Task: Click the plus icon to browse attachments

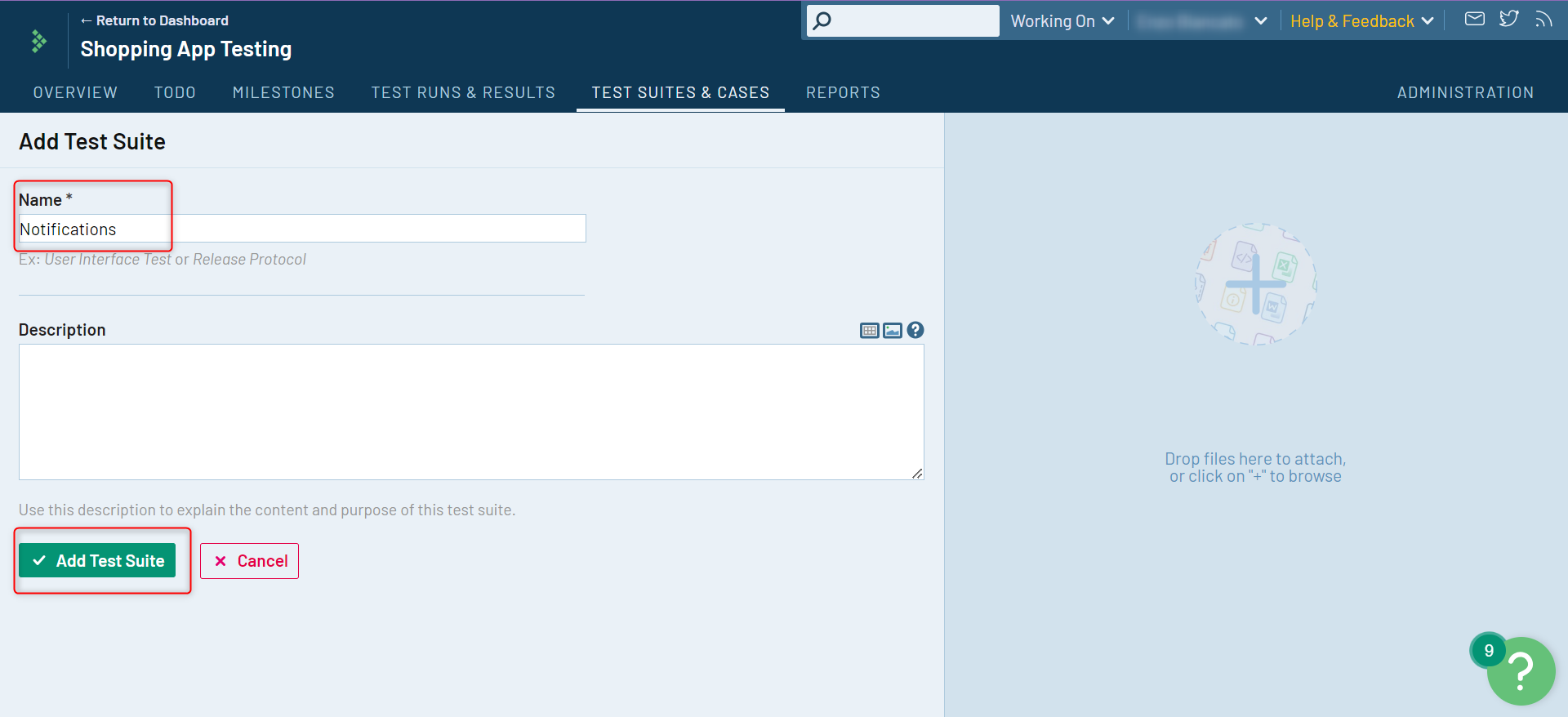Action: (x=1255, y=284)
